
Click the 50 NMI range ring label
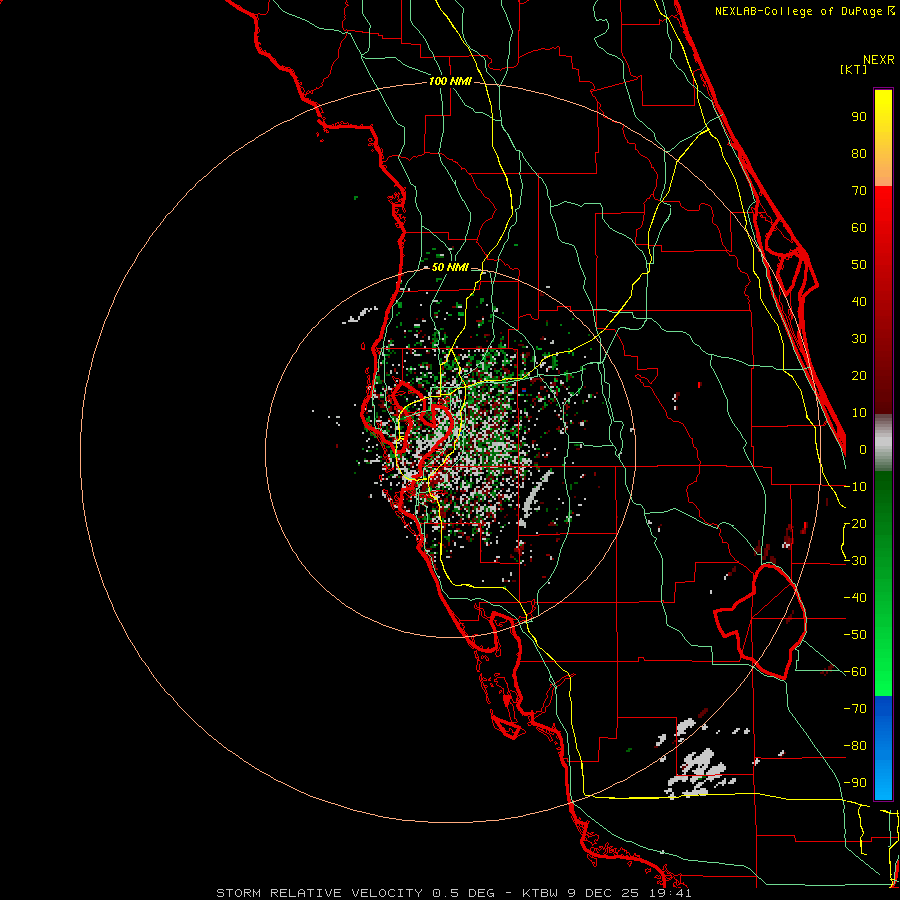450,267
